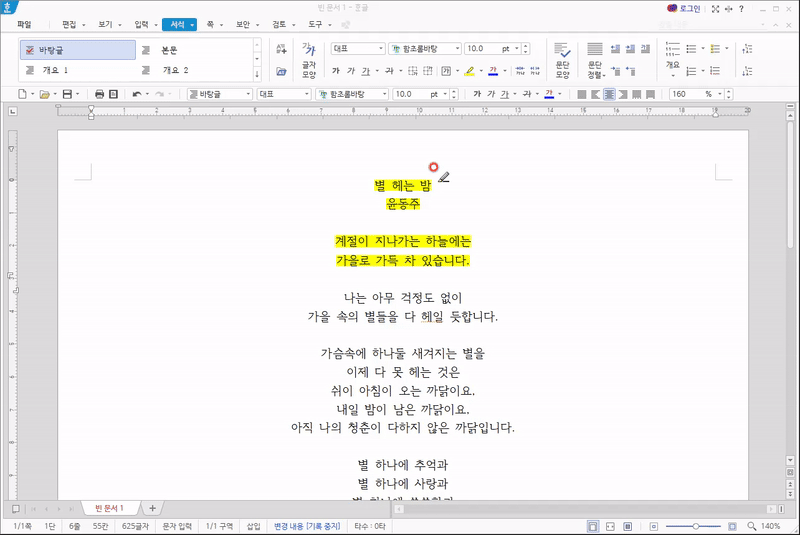Enable left alignment in lower toolbar
800x535 pixels.
[595, 94]
